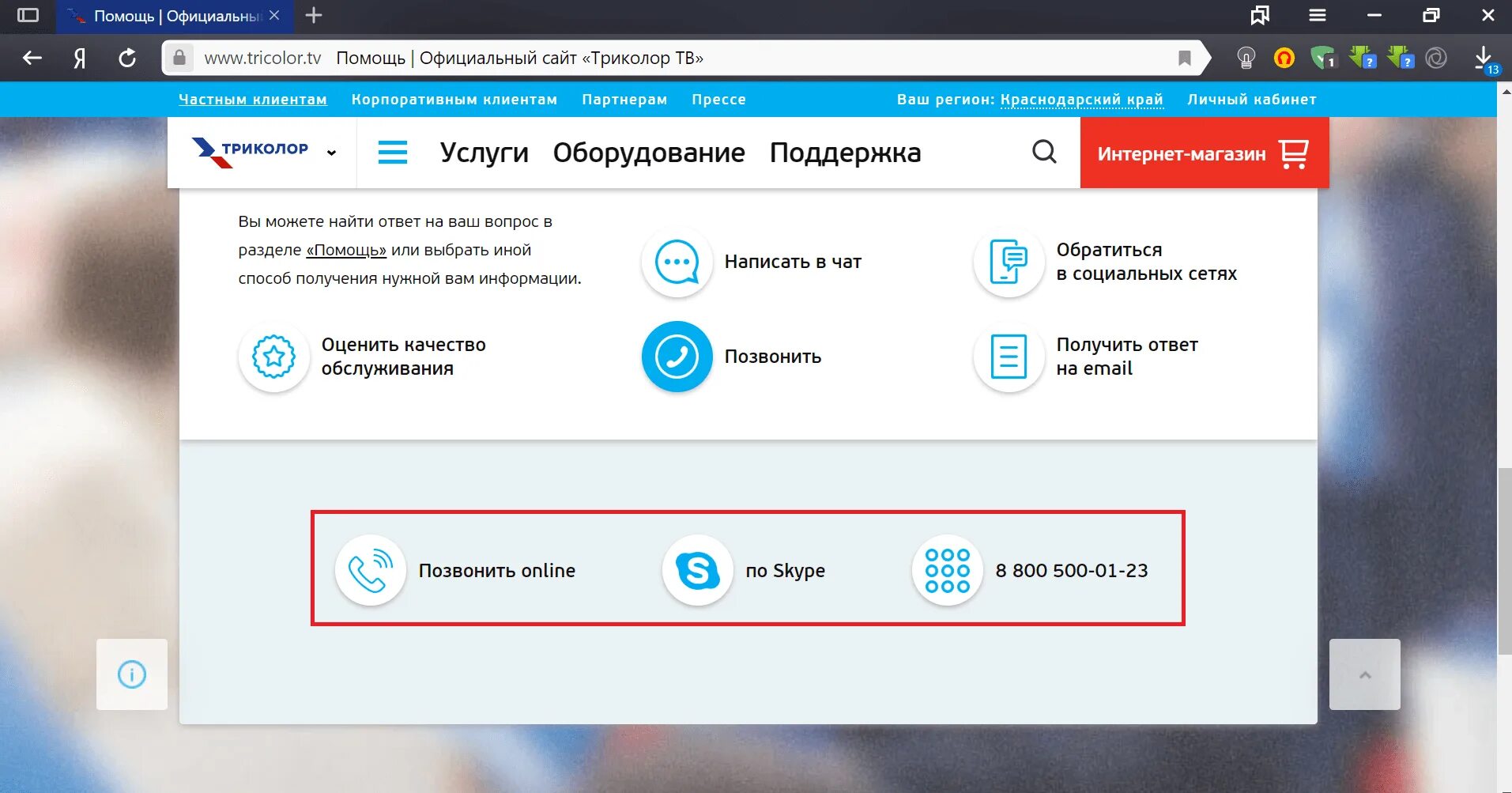Open the green shield extension icon
The image size is (1512, 793).
[1322, 58]
